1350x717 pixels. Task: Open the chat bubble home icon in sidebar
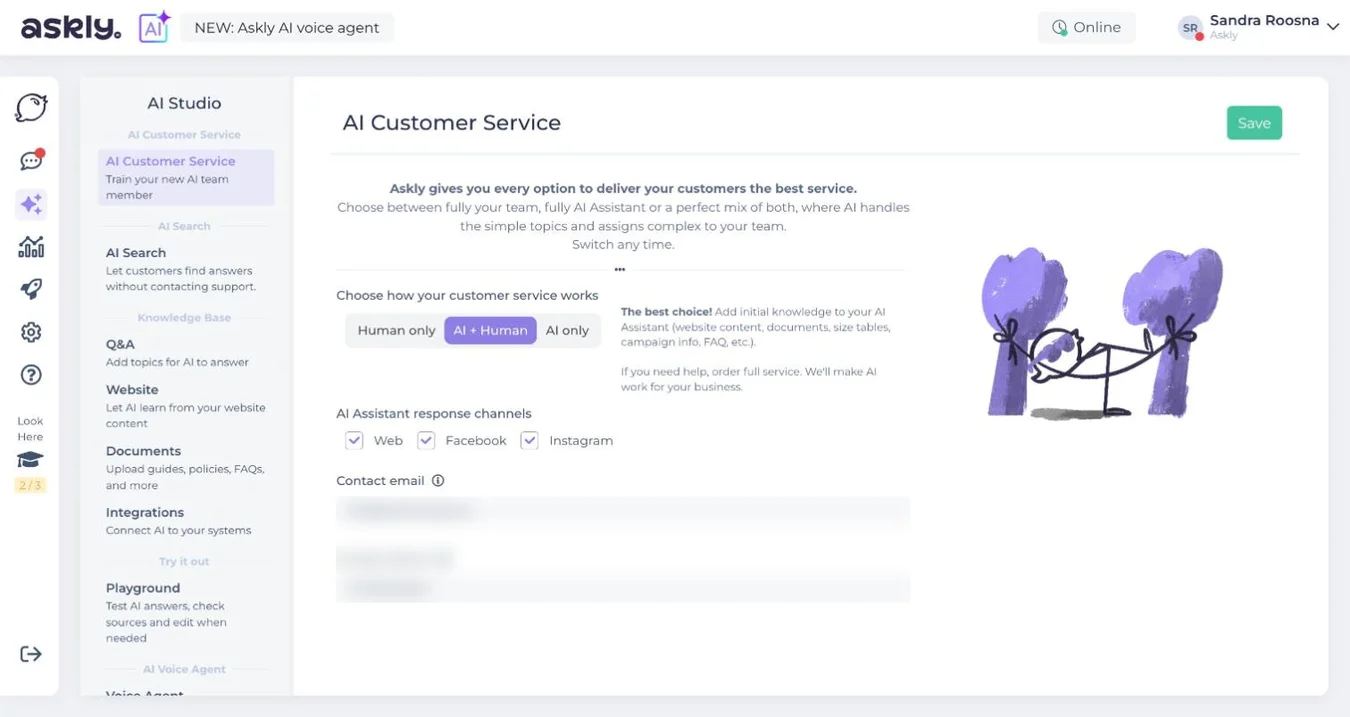pos(31,108)
